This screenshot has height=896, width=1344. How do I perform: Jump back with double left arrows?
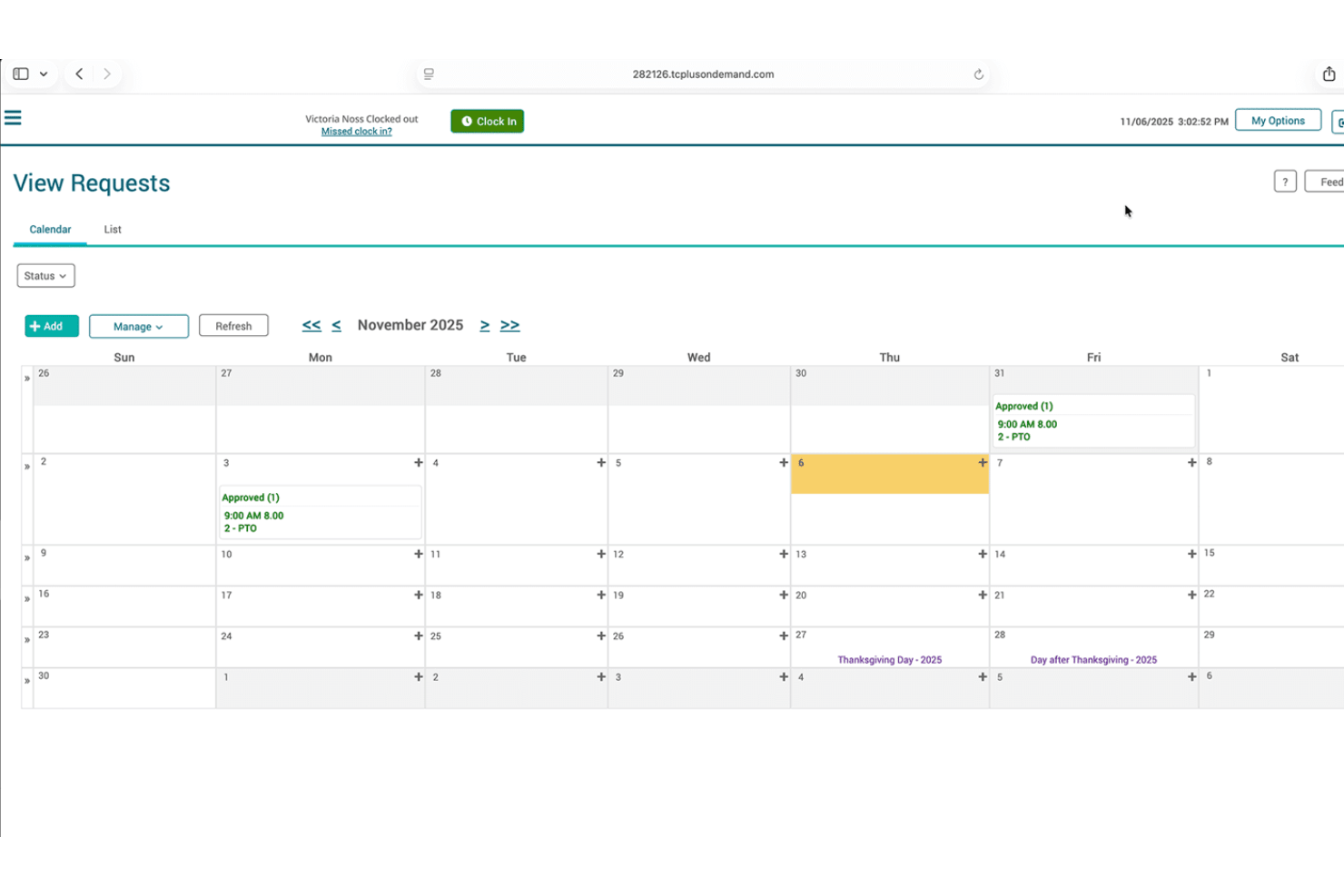coord(311,325)
